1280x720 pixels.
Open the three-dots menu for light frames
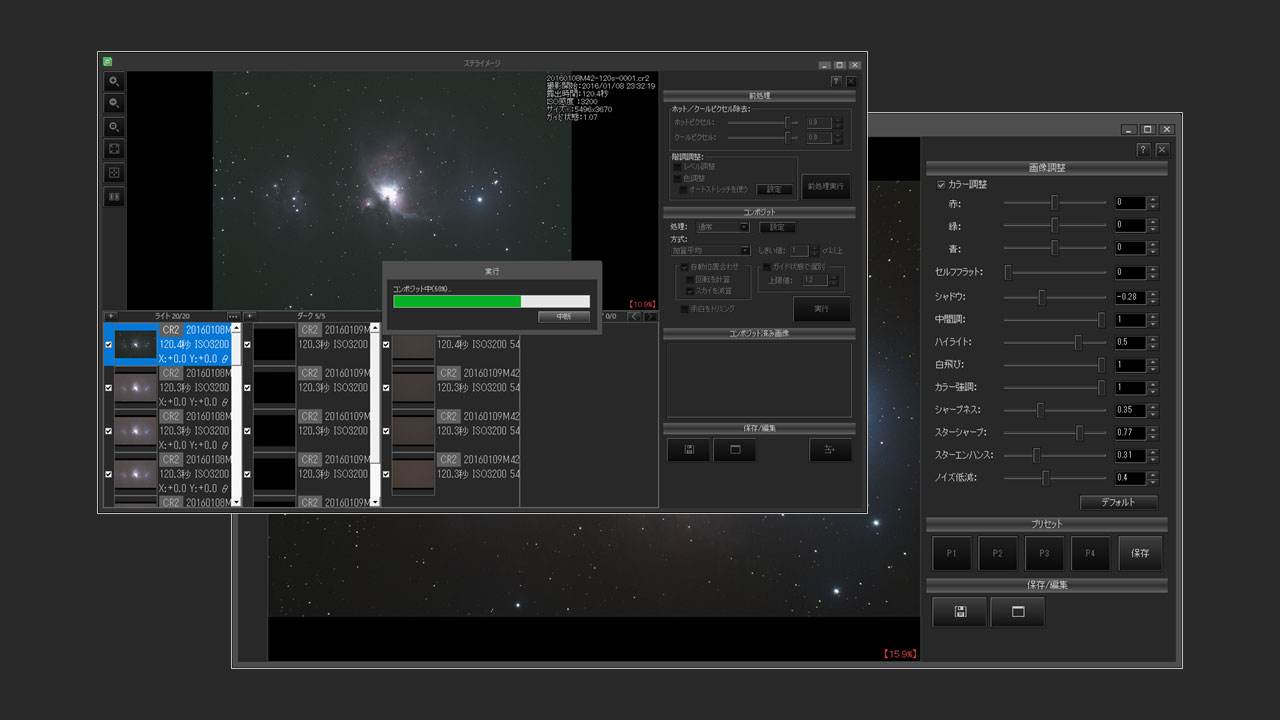(x=233, y=317)
